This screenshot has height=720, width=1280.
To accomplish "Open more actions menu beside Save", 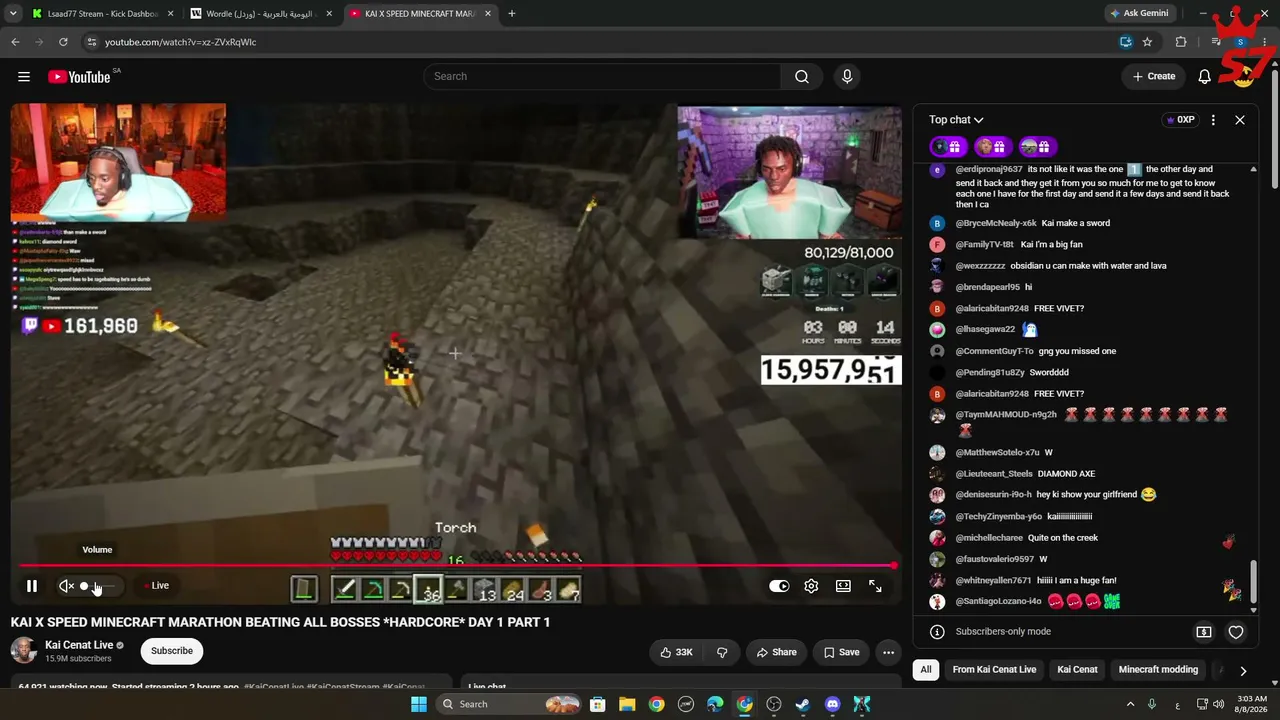I will 888,652.
